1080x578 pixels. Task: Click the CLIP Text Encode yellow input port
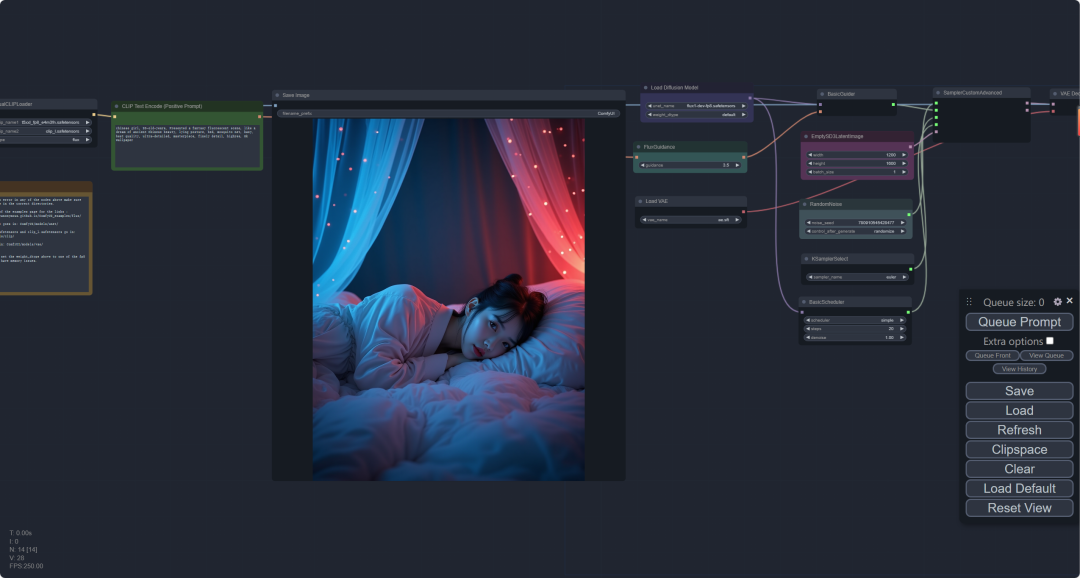pos(114,116)
